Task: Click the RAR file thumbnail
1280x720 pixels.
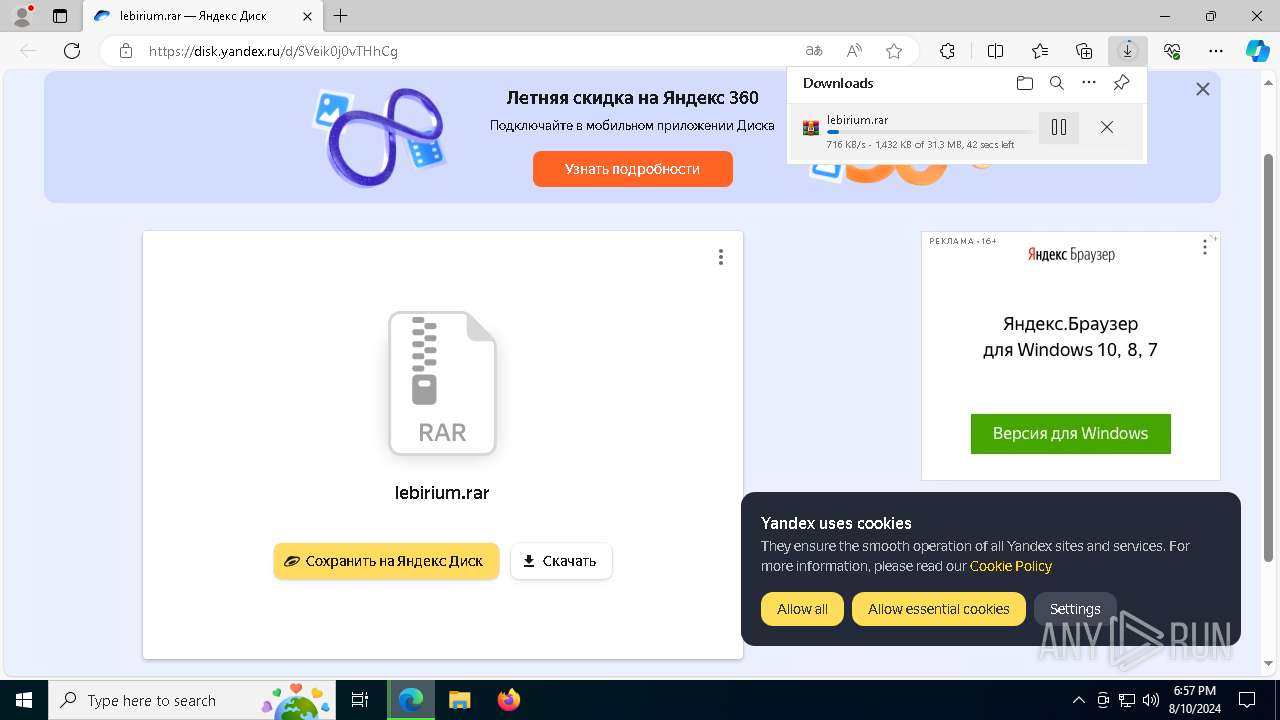Action: tap(442, 383)
